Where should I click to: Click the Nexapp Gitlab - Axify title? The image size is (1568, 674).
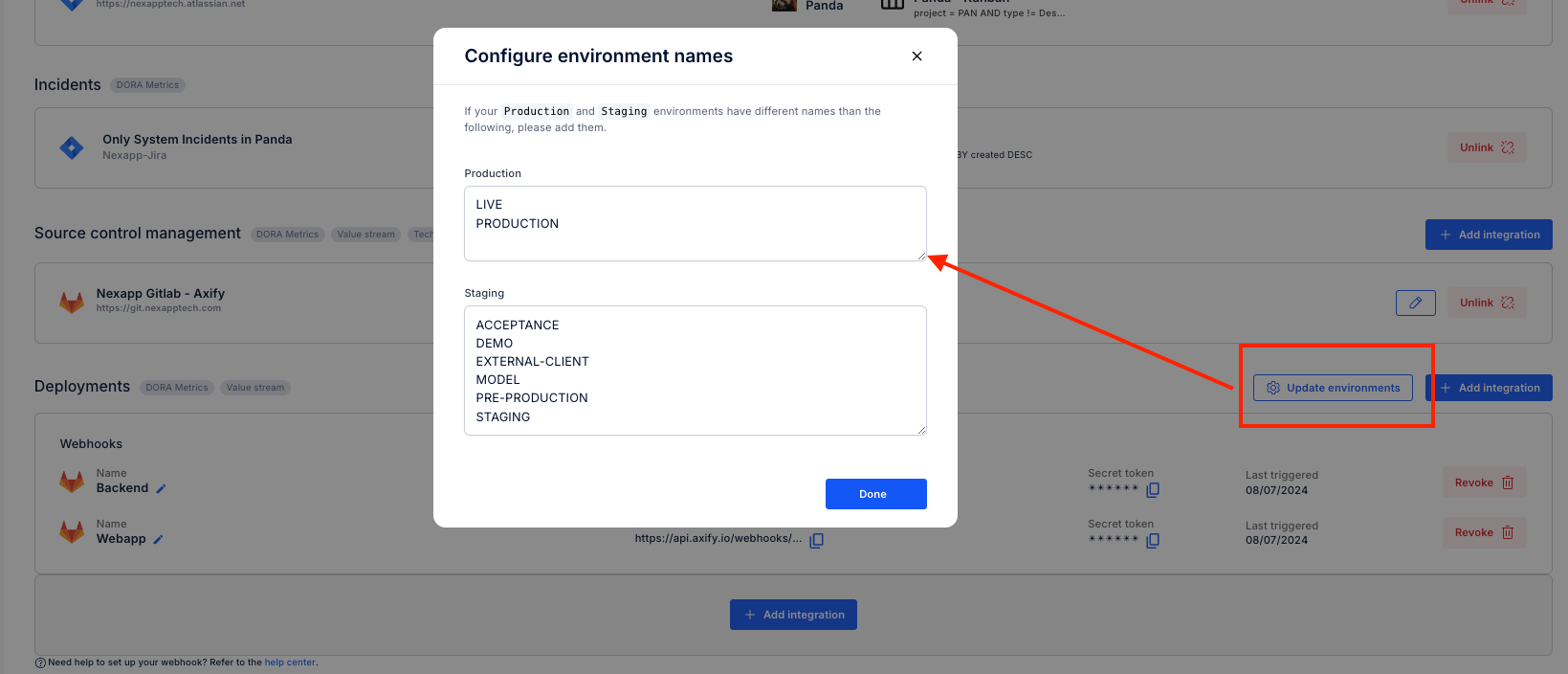click(161, 294)
